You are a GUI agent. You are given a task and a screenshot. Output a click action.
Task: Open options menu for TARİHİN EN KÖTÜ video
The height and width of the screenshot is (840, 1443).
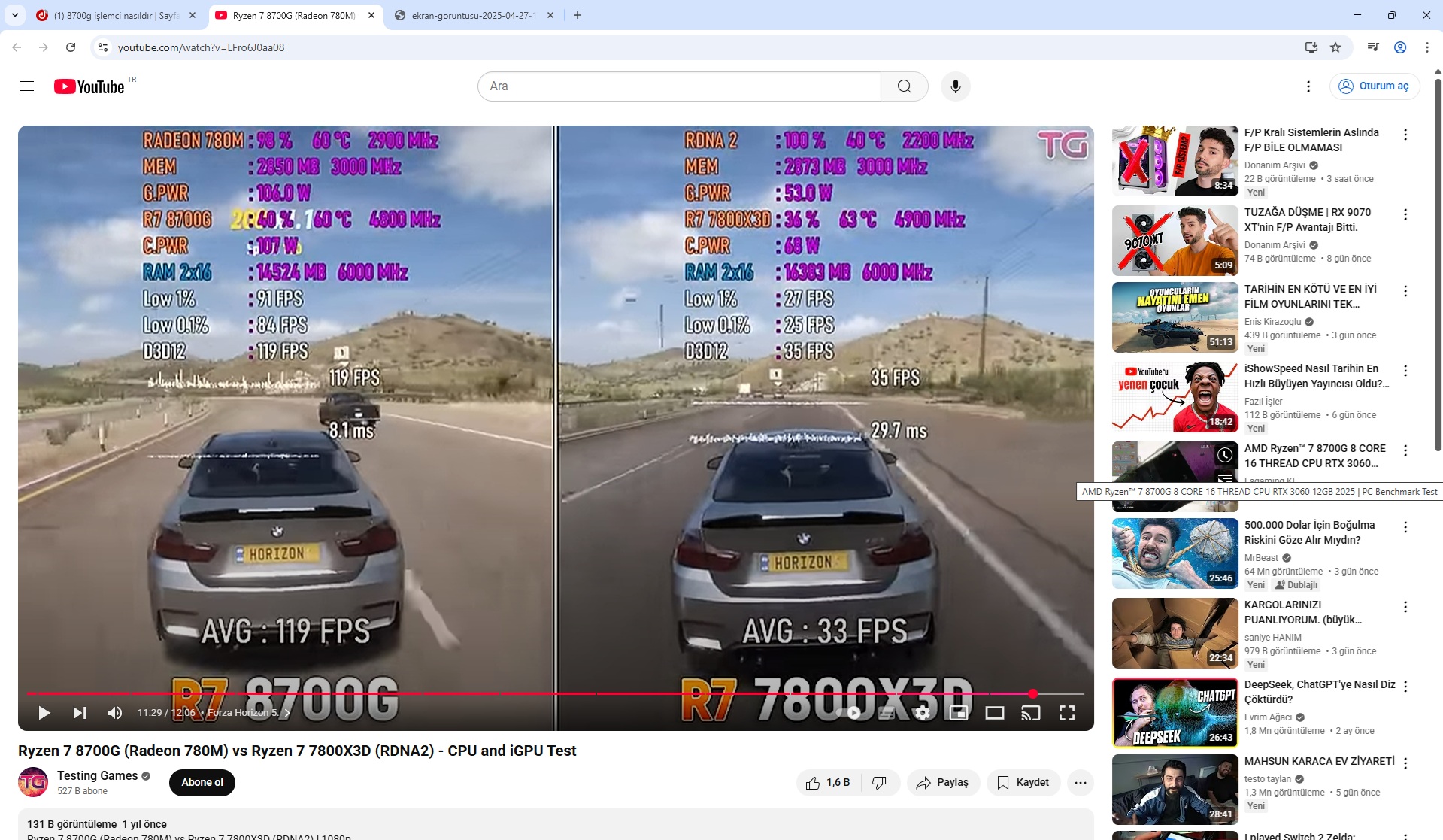click(x=1405, y=291)
